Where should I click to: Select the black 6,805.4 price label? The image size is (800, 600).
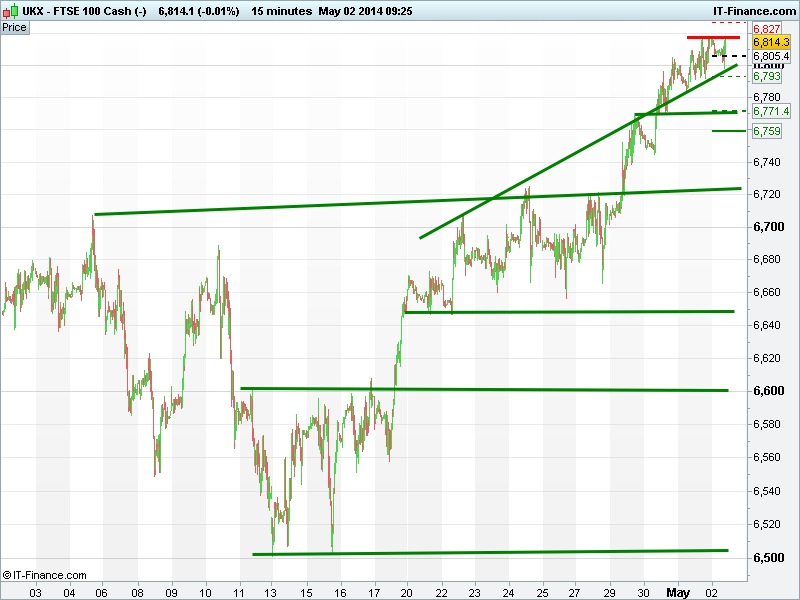(770, 56)
